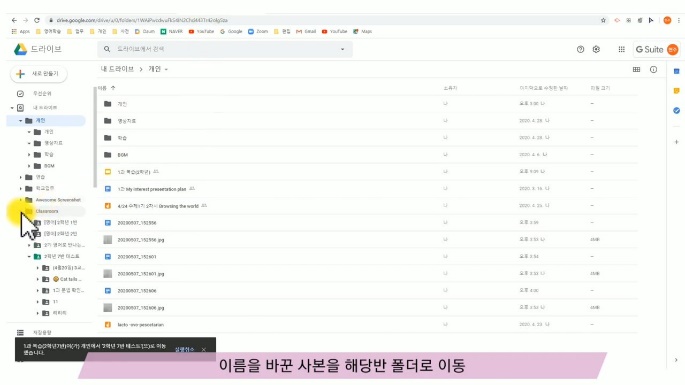This screenshot has height=385, width=685.
Task: Click the magnifier icon in Drive search
Action: (107, 49)
